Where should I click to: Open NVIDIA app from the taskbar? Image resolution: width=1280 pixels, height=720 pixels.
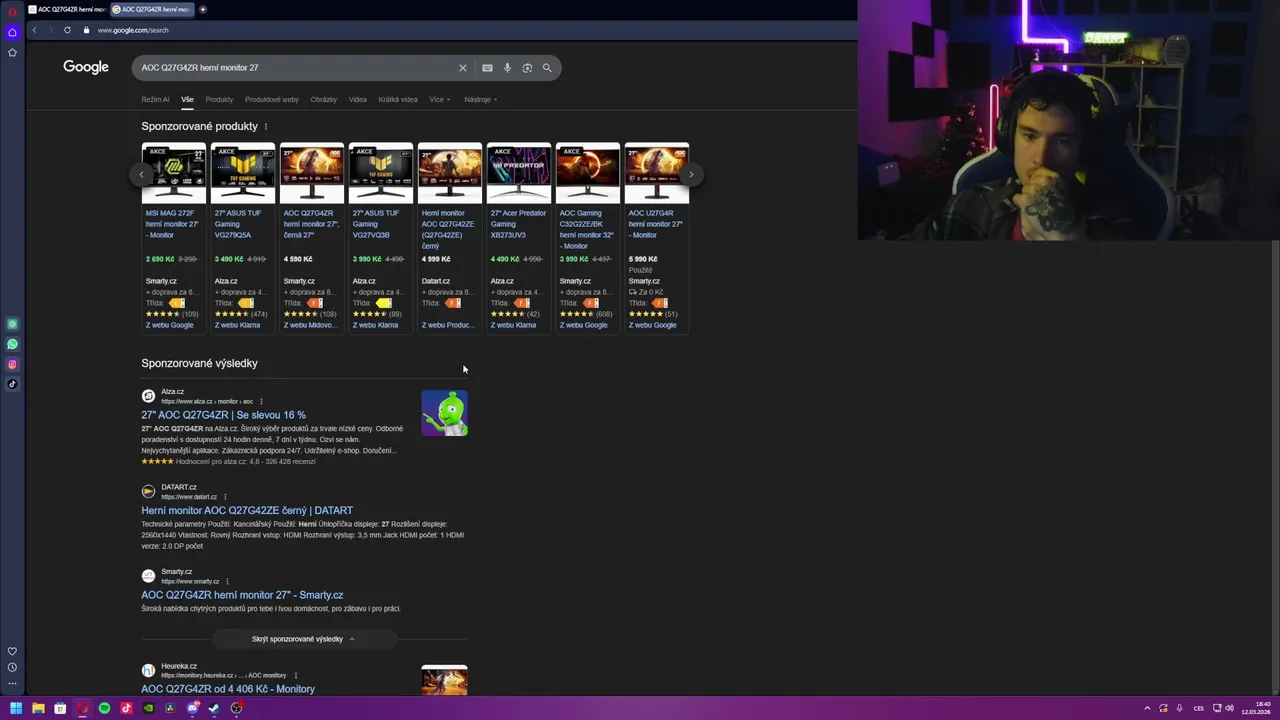point(148,708)
